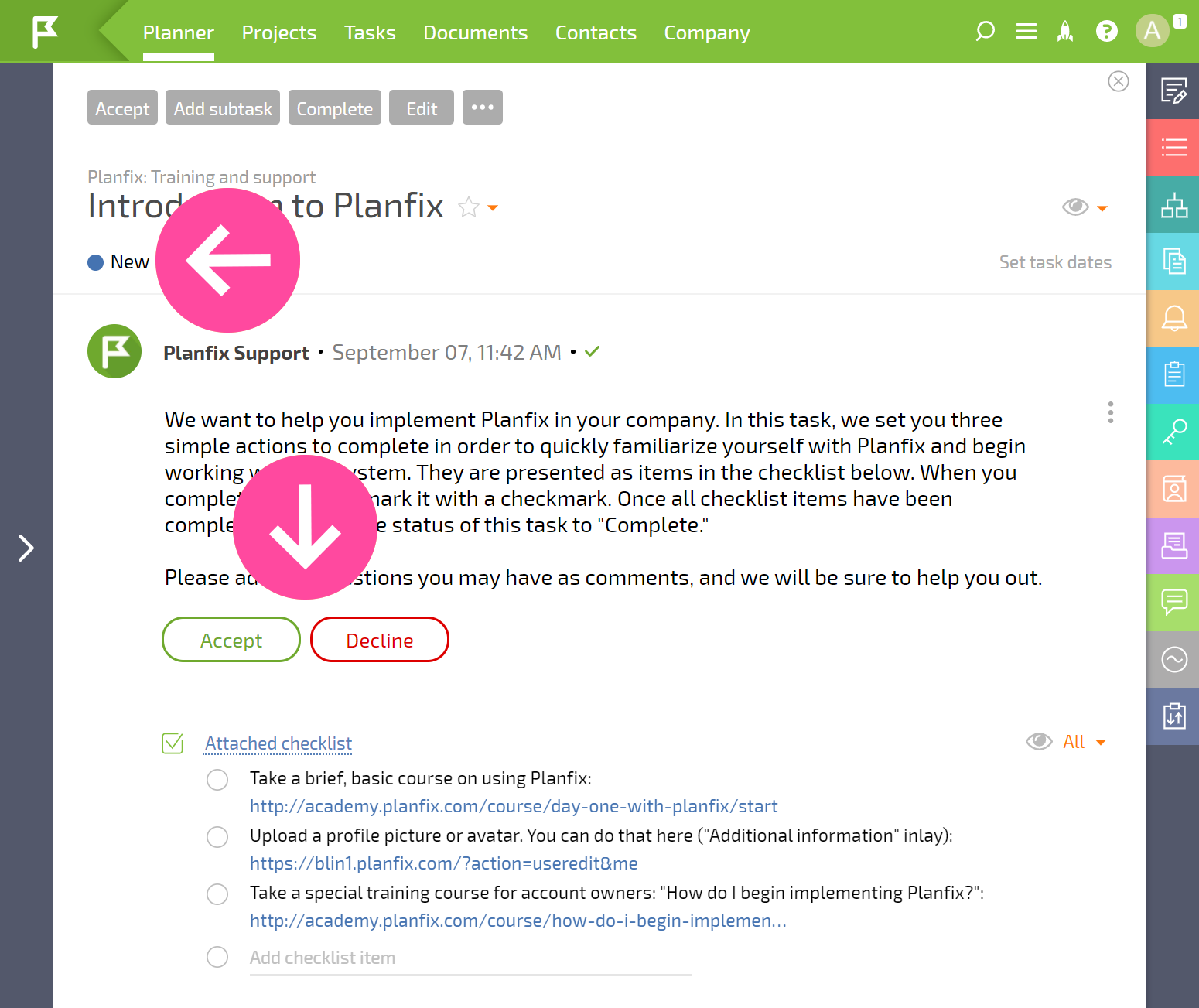Open the help question mark icon
Screen dimensions: 1199x1008
tap(1107, 32)
